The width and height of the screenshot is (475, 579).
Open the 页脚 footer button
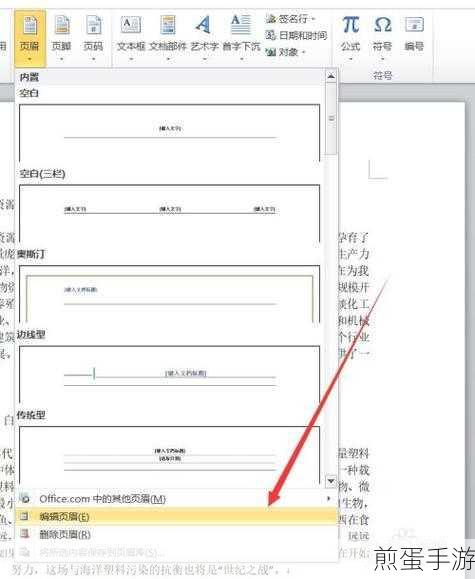pos(61,38)
